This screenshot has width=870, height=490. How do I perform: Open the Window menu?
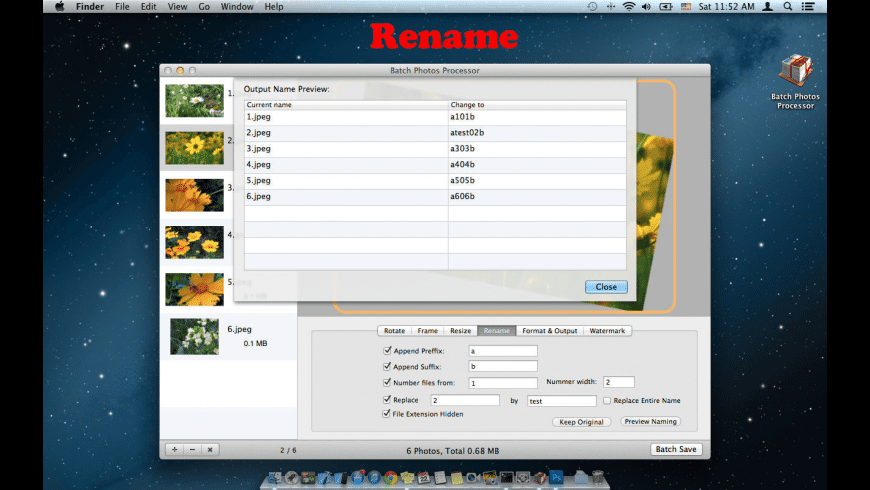coord(237,7)
